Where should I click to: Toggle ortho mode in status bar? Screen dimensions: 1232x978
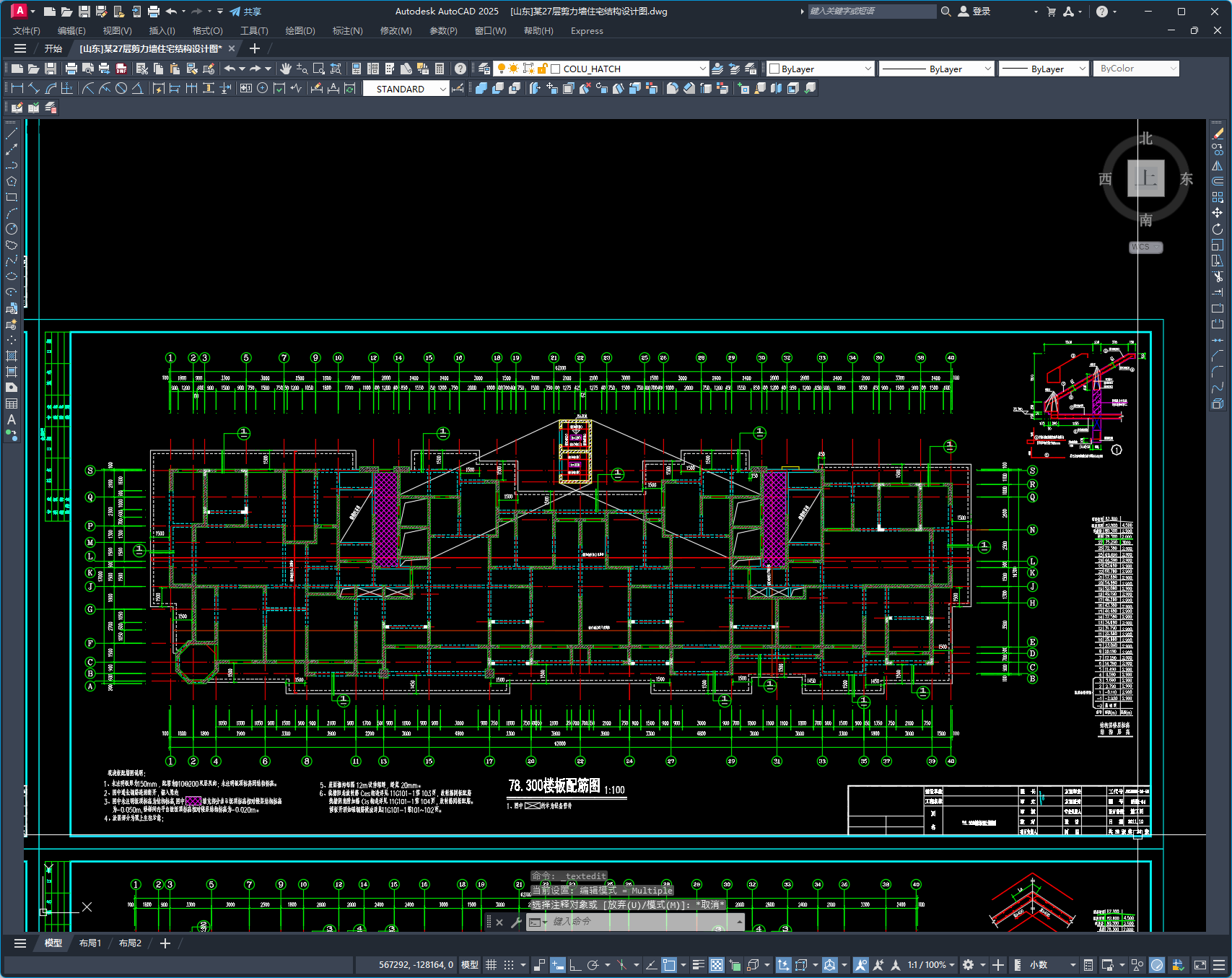575,965
